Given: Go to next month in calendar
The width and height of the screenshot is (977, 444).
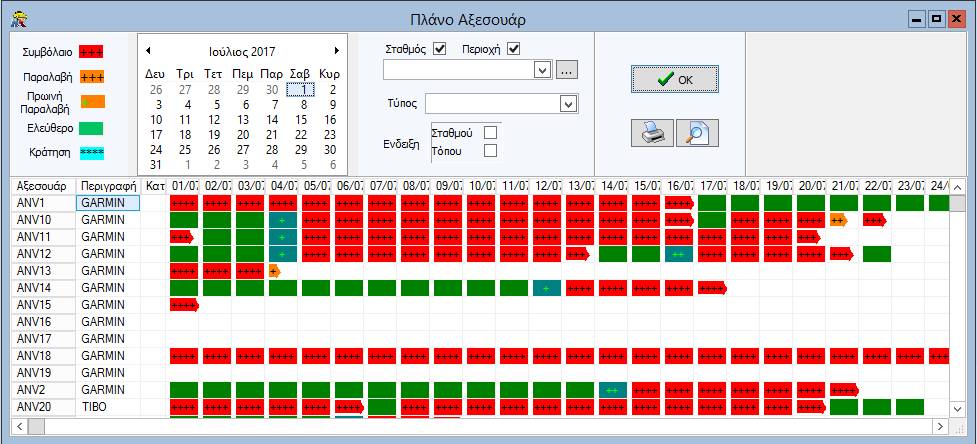Looking at the screenshot, I should [x=336, y=51].
